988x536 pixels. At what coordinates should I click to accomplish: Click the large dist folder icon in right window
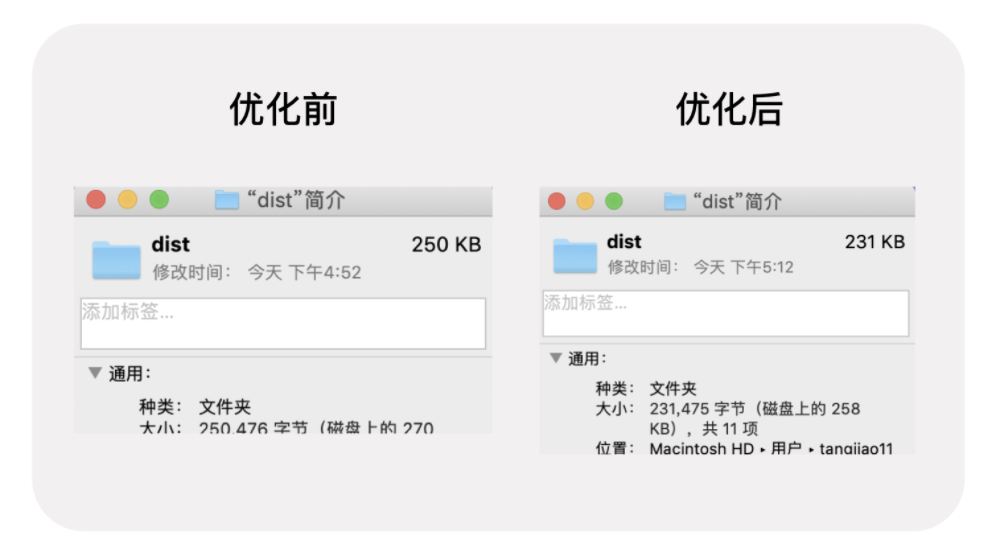pyautogui.click(x=575, y=256)
